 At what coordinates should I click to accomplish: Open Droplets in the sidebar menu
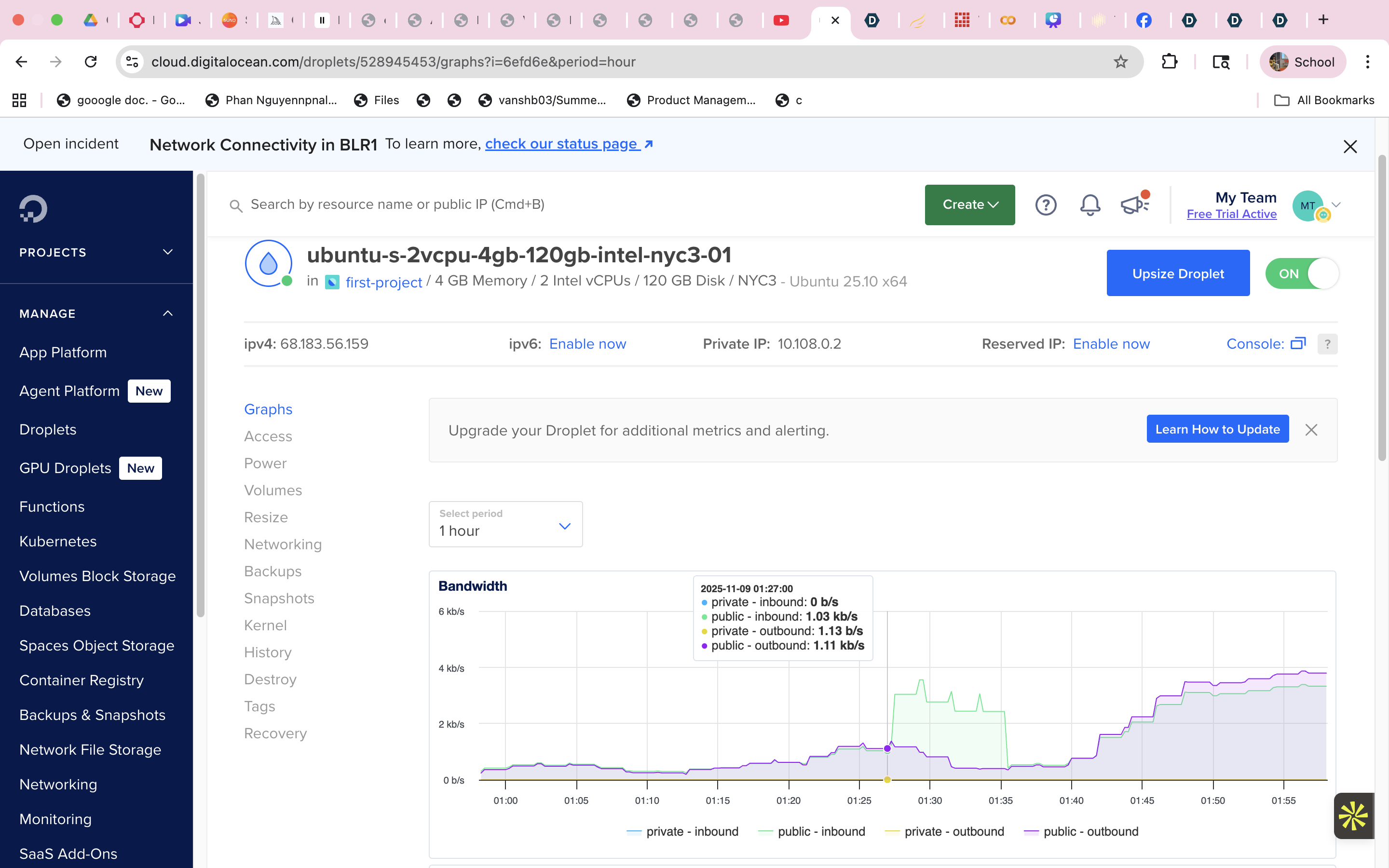pyautogui.click(x=48, y=429)
